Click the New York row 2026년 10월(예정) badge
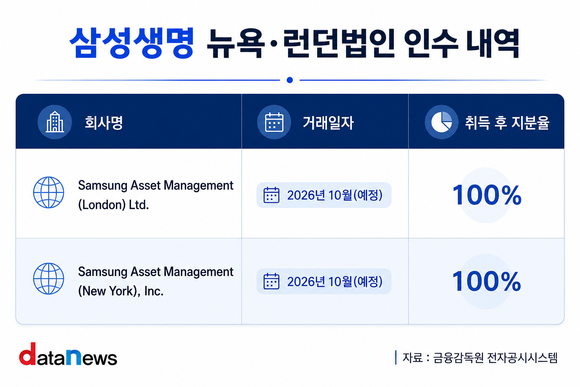The width and height of the screenshot is (580, 387). click(324, 281)
